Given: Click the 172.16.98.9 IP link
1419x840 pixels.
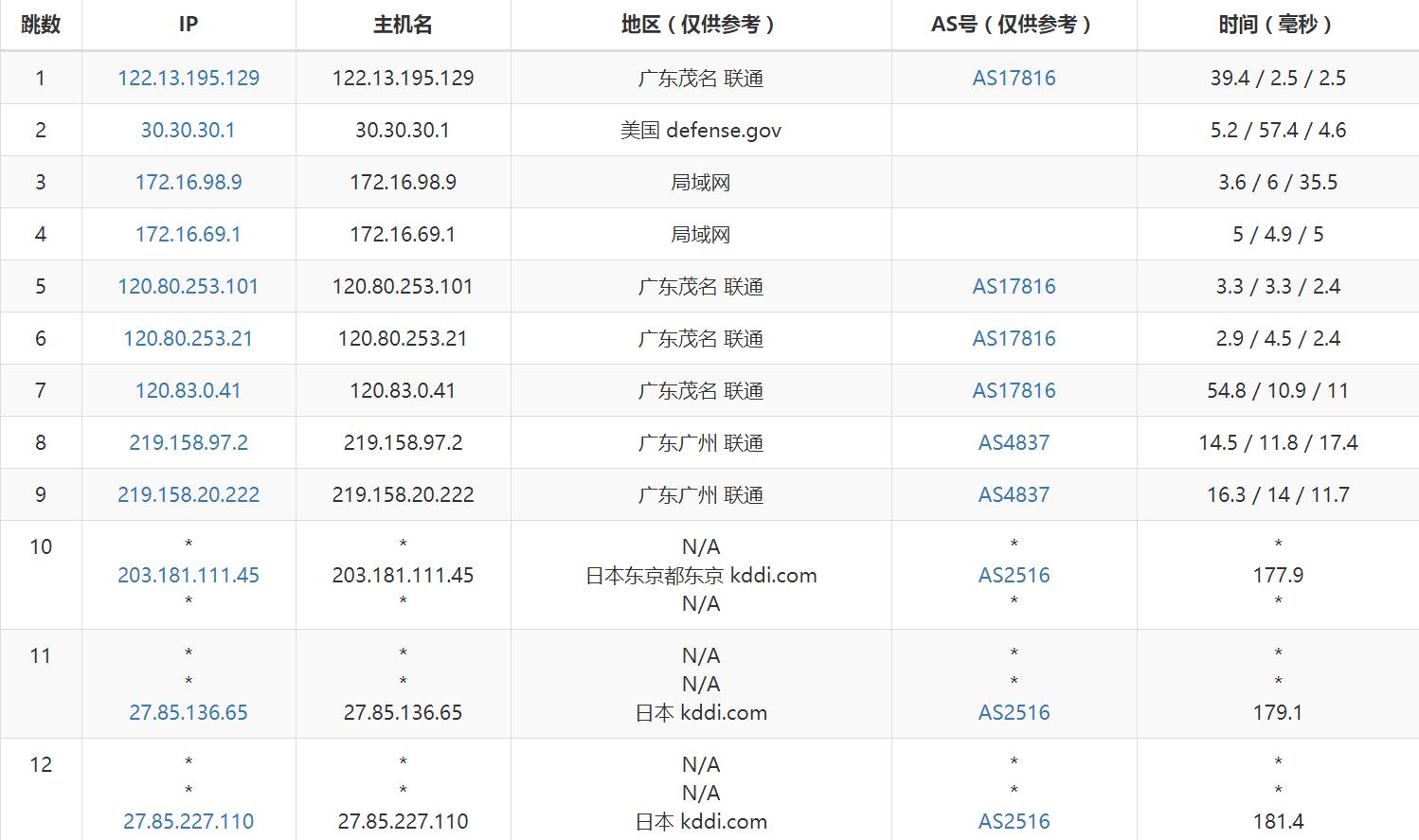Looking at the screenshot, I should [x=189, y=182].
